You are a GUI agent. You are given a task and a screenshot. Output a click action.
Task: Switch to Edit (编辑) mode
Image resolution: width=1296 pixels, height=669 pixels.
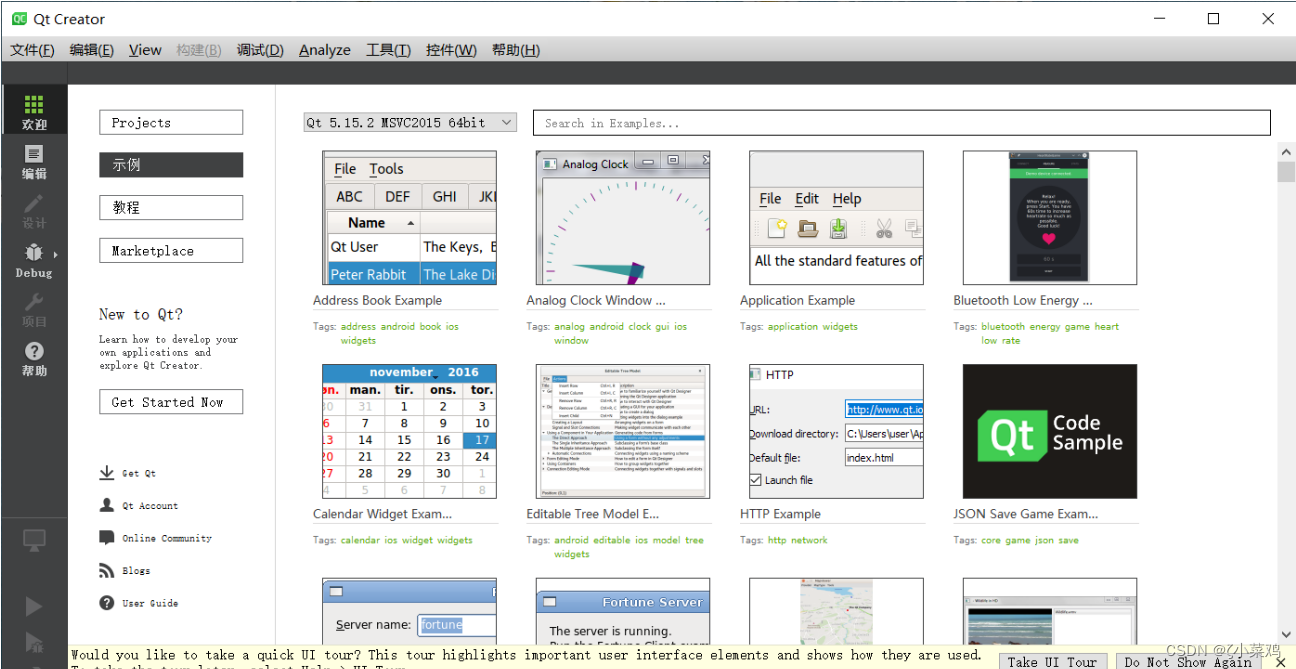[34, 162]
